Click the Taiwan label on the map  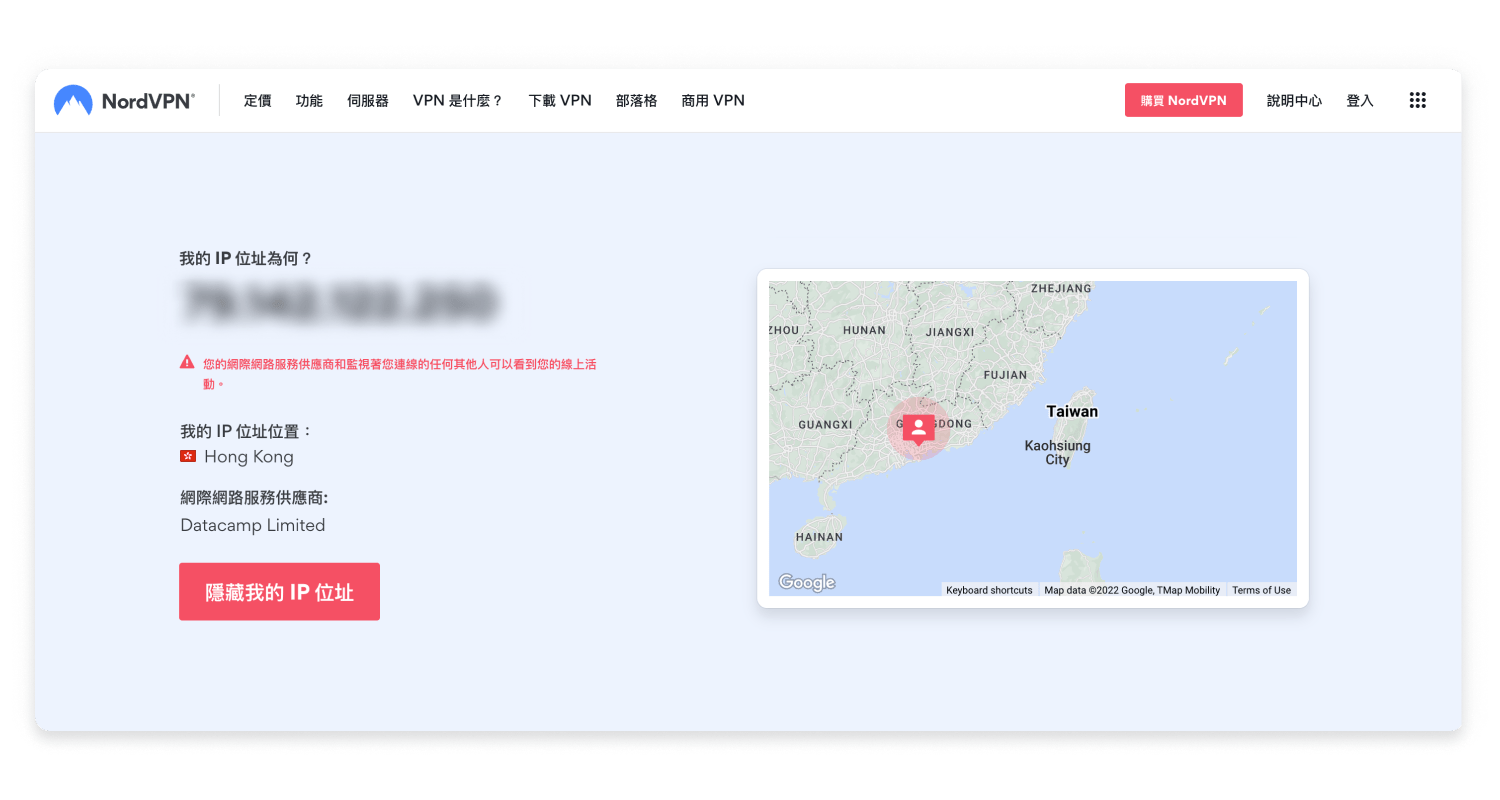point(1072,411)
